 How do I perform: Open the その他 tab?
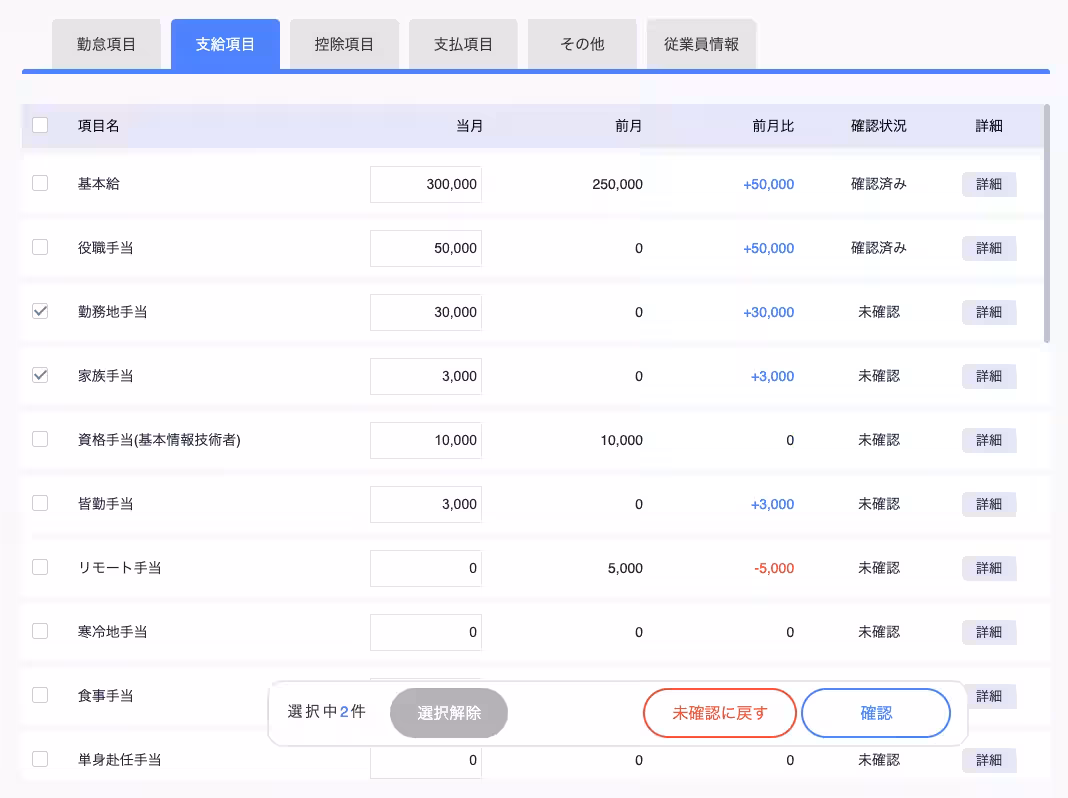tap(582, 44)
